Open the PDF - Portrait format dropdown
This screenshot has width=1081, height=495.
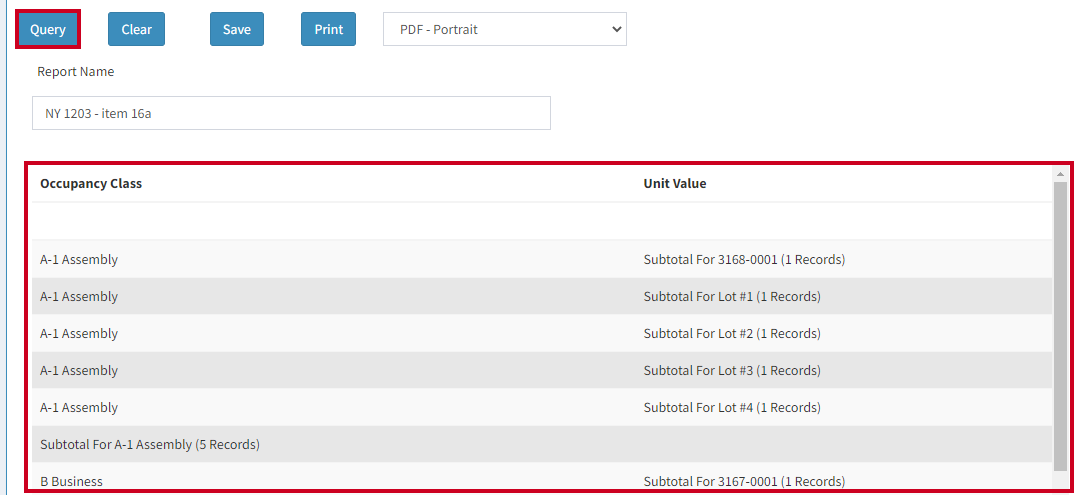[x=505, y=30]
